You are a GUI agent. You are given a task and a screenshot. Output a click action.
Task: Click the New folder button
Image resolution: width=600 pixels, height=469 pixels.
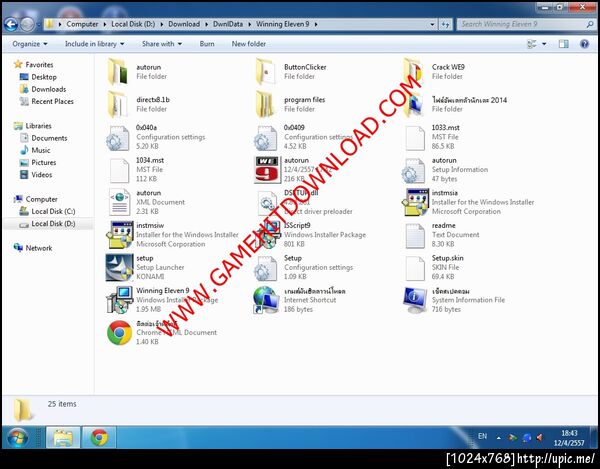coord(249,44)
